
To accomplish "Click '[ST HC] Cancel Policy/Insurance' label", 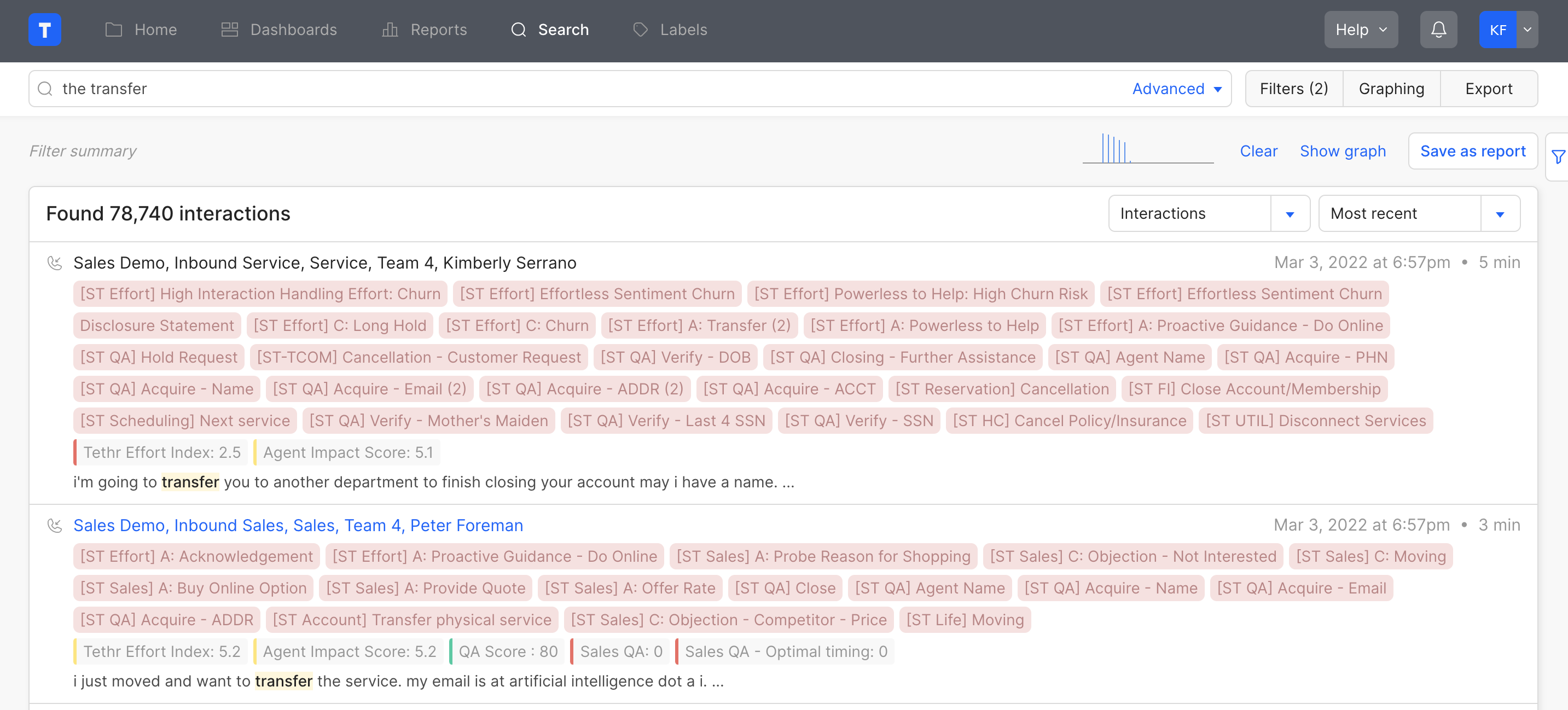I will pyautogui.click(x=1070, y=421).
